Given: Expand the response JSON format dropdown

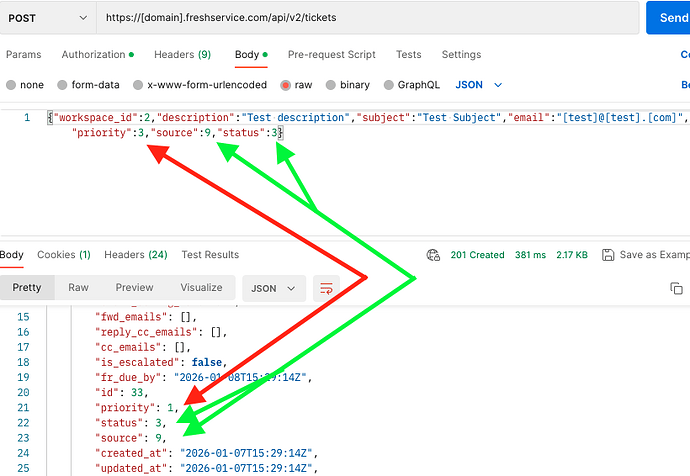Looking at the screenshot, I should click(x=273, y=288).
